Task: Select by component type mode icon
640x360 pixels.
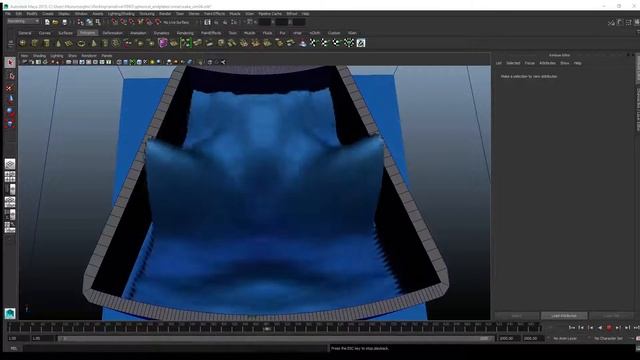Action: (x=98, y=22)
